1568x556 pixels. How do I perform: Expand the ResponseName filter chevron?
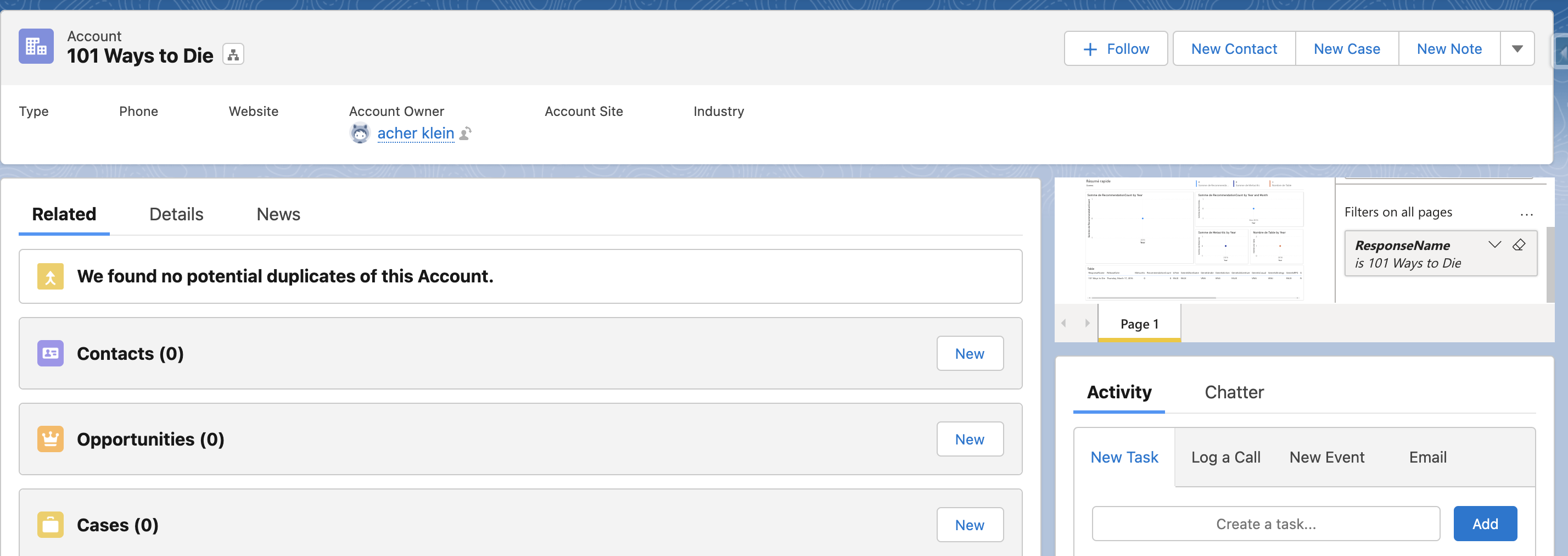pyautogui.click(x=1494, y=245)
